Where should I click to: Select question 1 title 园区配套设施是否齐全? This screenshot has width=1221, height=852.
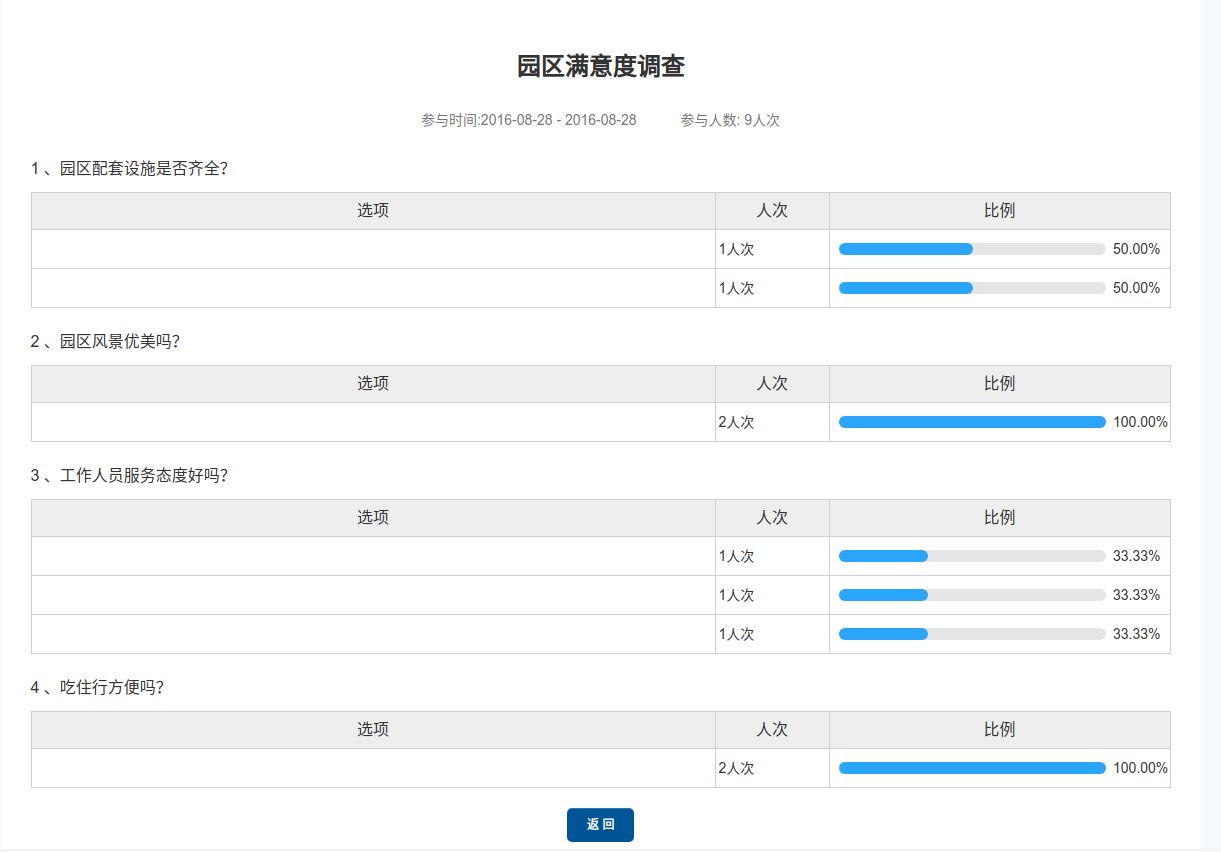130,168
